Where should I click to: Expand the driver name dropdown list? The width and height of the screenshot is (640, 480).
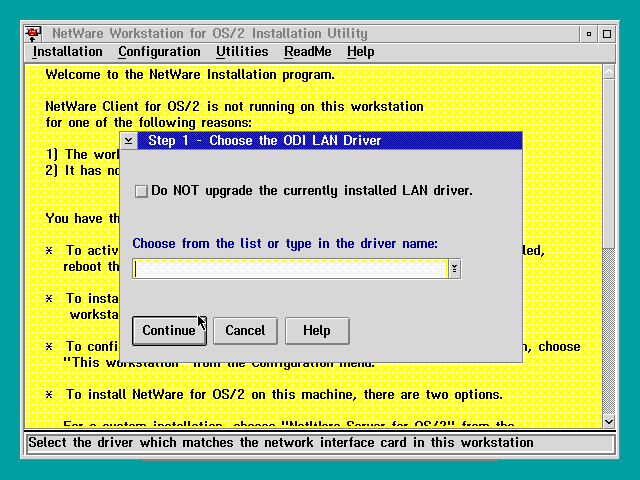(454, 269)
